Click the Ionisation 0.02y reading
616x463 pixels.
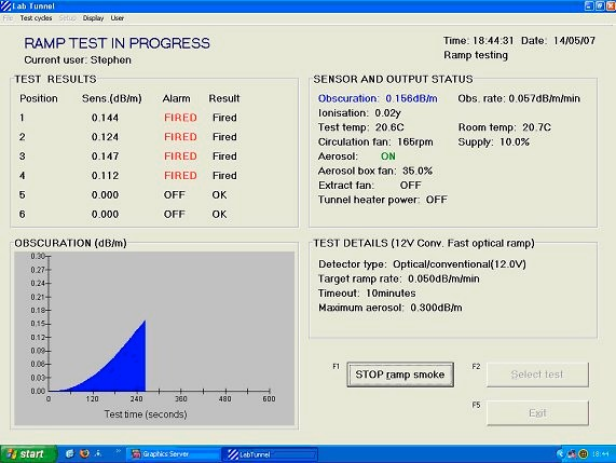pos(359,113)
